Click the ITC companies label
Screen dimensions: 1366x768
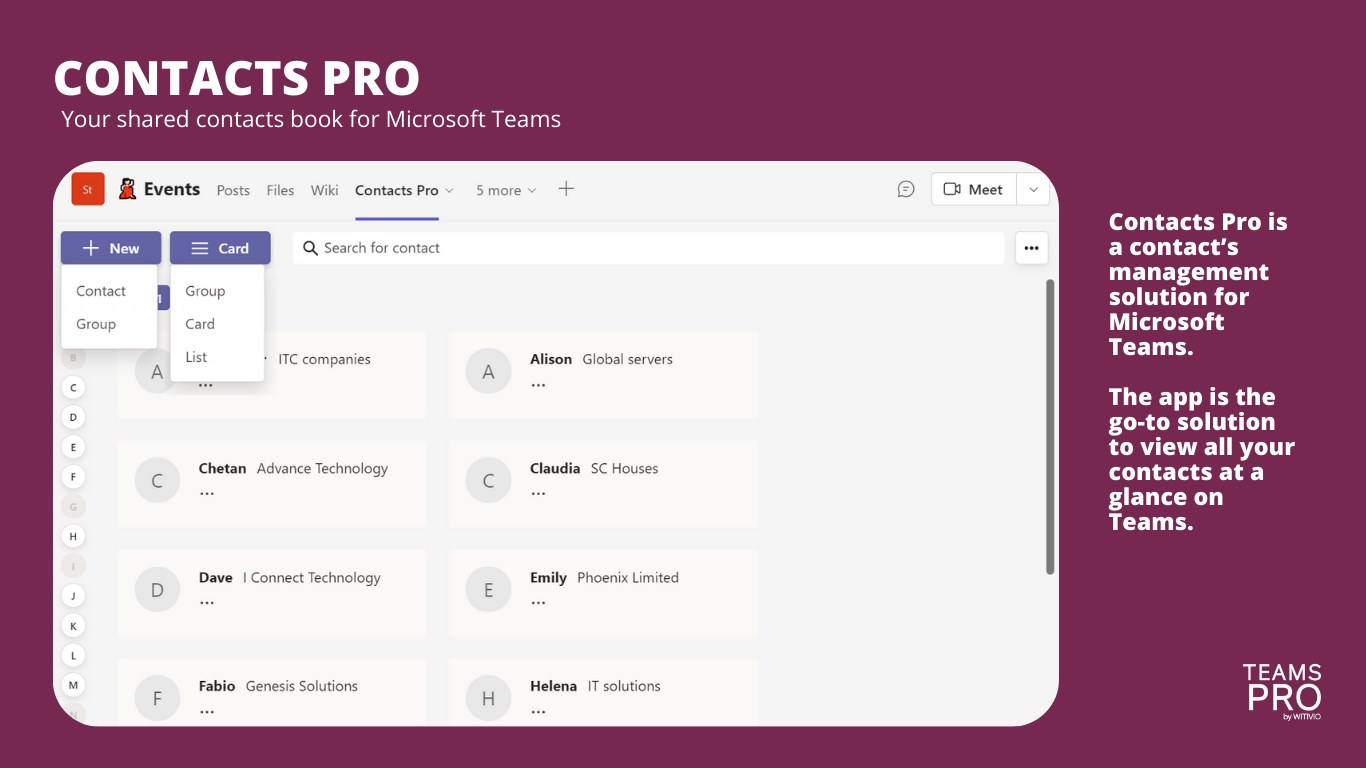click(324, 359)
